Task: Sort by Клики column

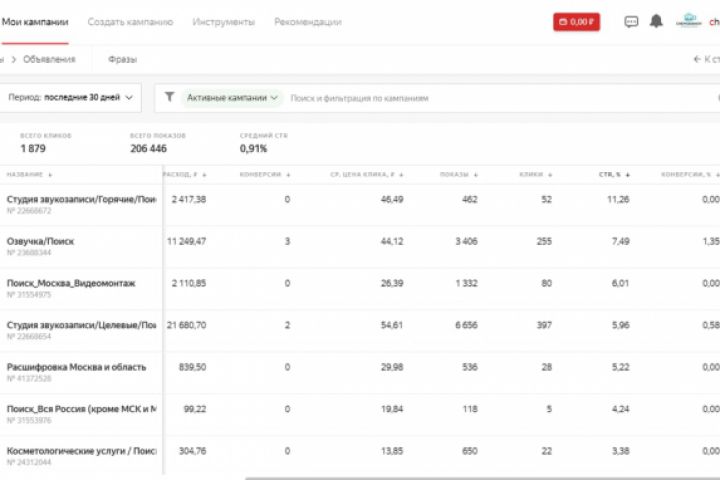Action: (536, 175)
